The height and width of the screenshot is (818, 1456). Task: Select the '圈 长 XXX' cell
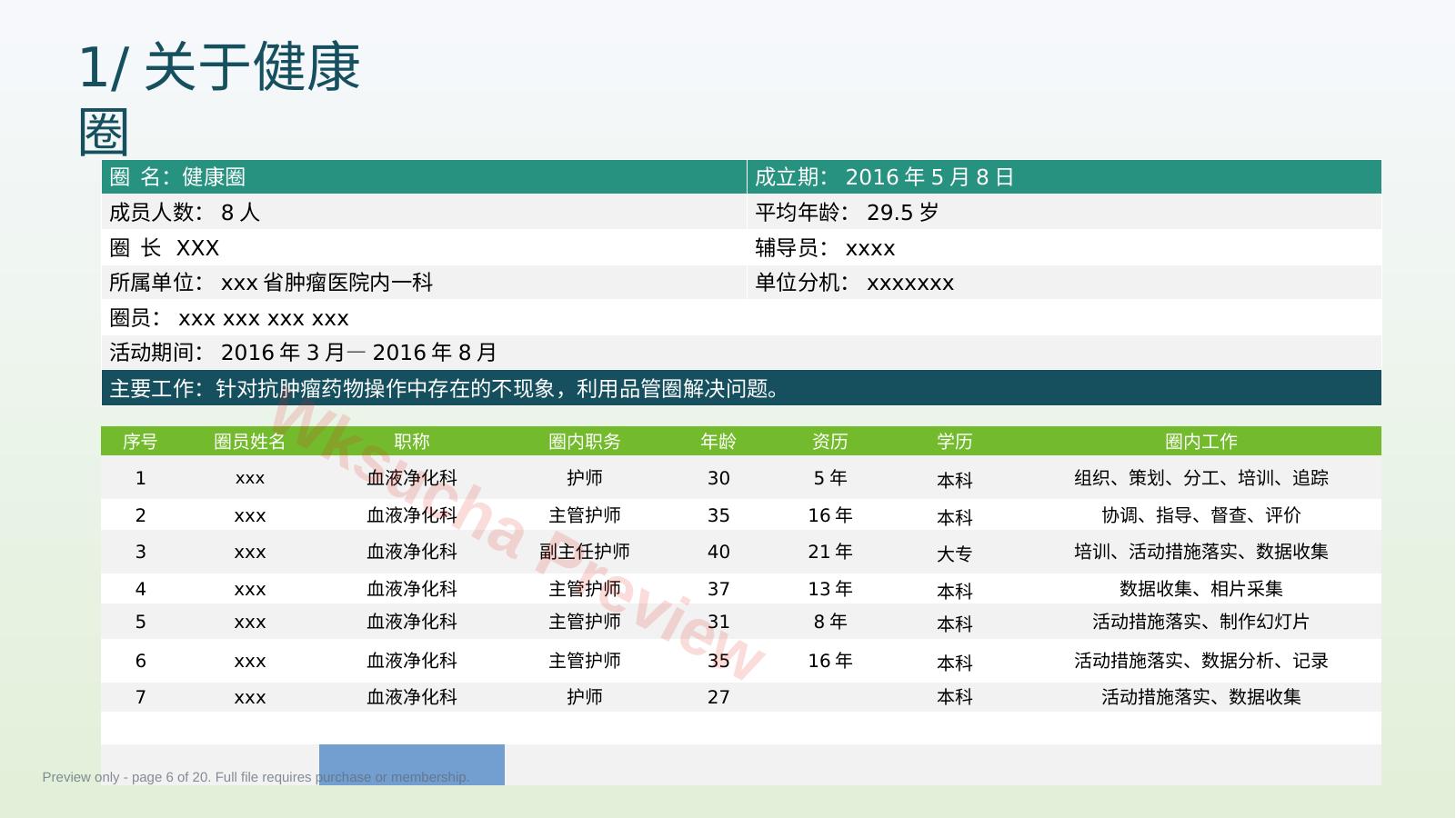424,247
